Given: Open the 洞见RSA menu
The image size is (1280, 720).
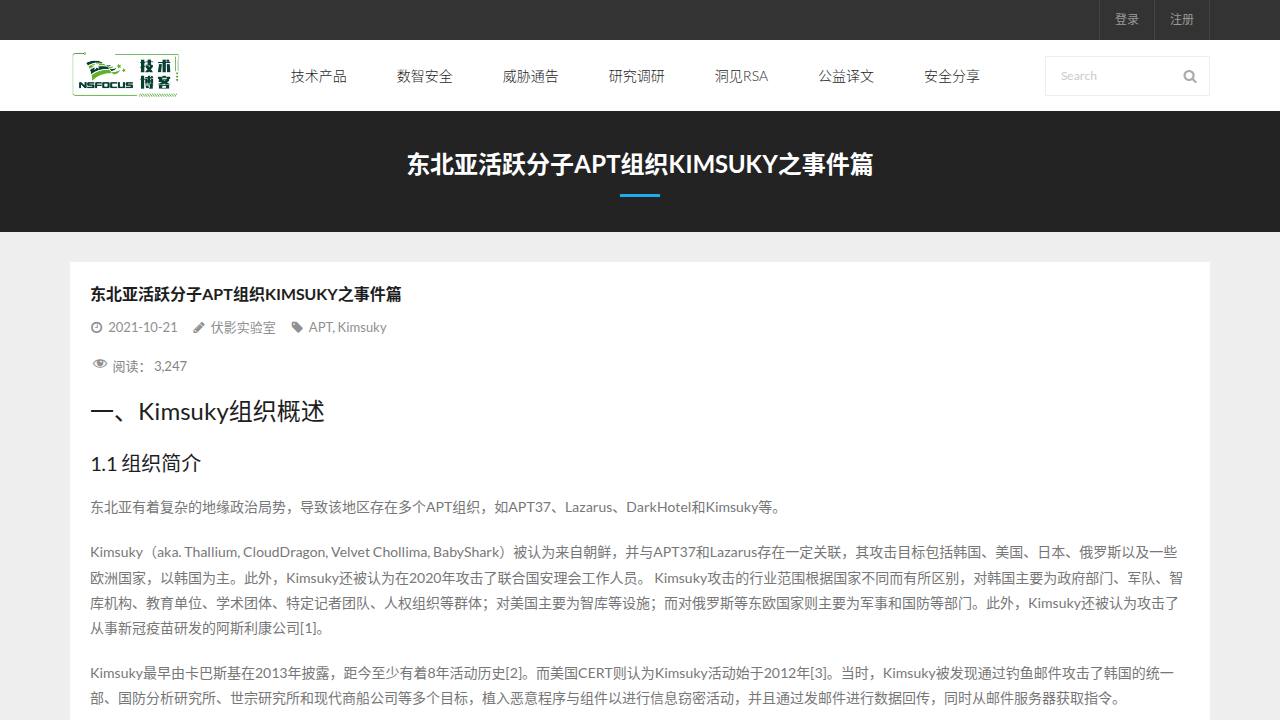Looking at the screenshot, I should point(741,76).
